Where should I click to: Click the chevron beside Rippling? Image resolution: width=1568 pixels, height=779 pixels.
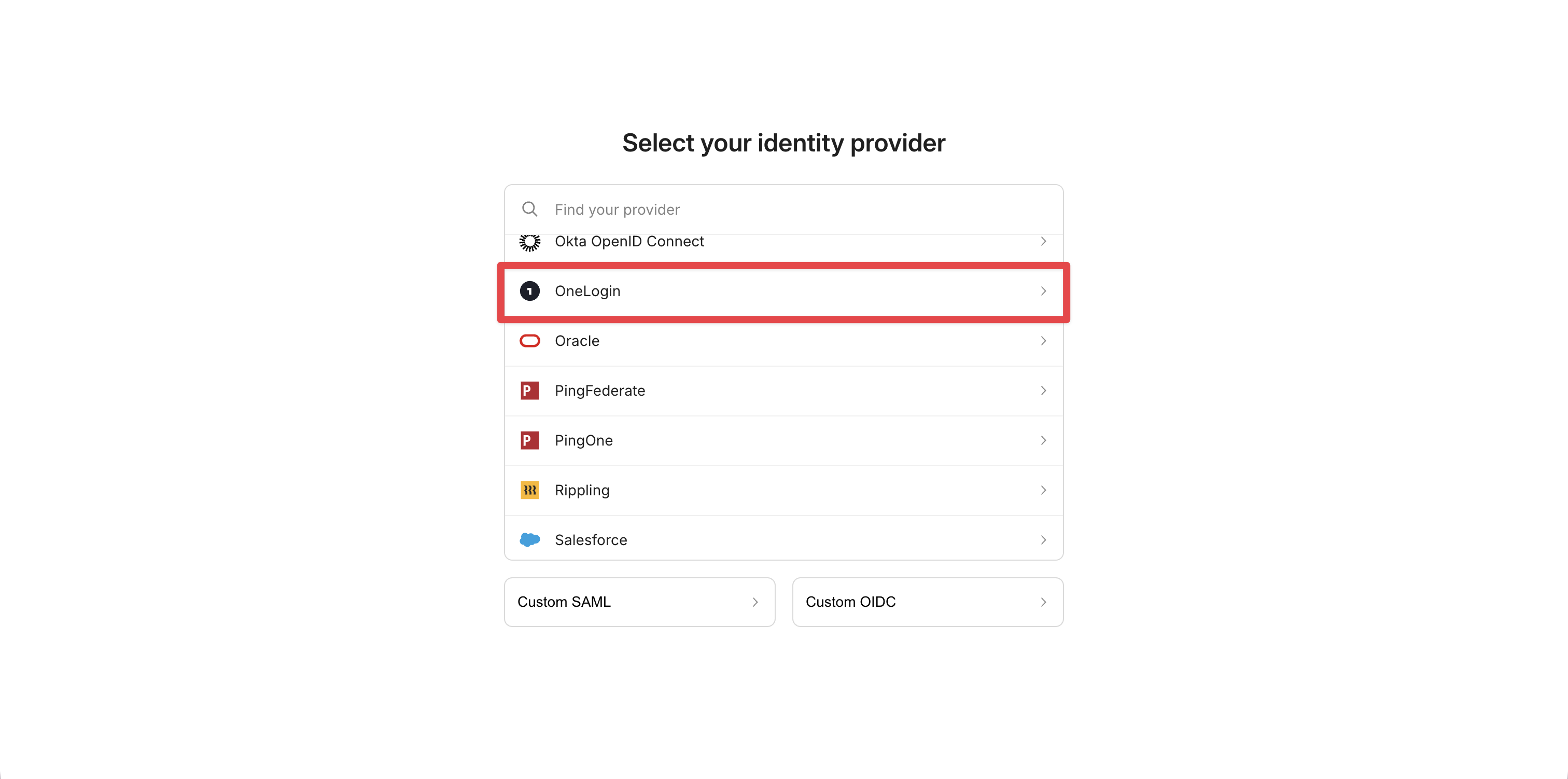point(1043,490)
